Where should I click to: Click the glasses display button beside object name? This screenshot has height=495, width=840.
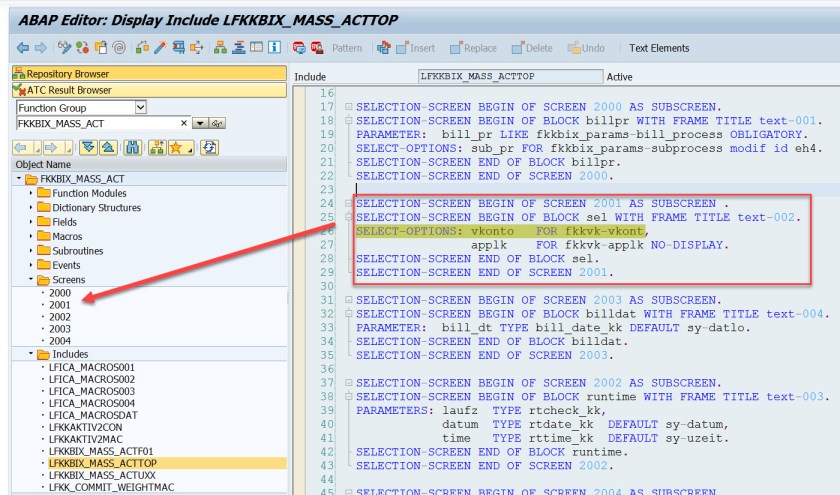216,123
